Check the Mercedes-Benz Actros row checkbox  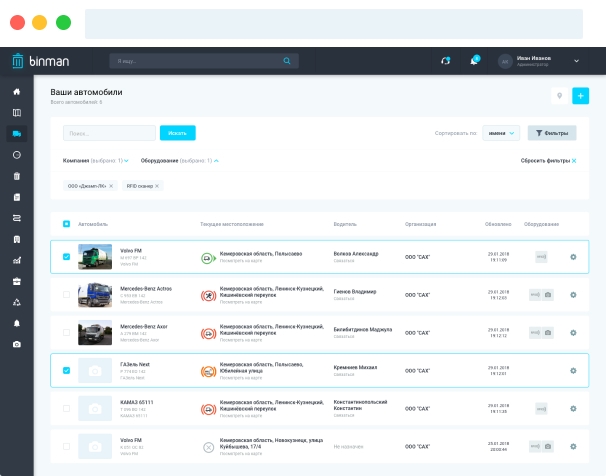[x=67, y=295]
